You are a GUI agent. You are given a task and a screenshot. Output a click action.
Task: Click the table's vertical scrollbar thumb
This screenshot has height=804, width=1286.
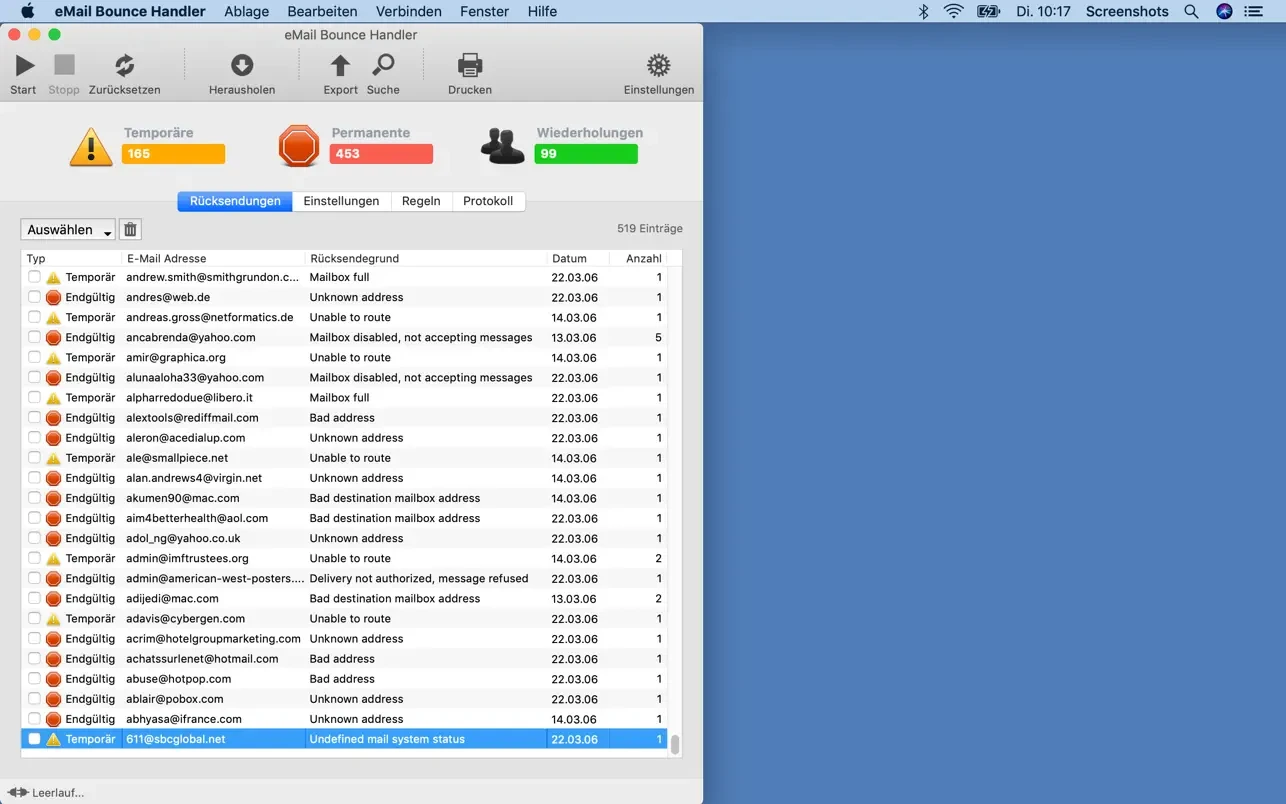pyautogui.click(x=675, y=745)
